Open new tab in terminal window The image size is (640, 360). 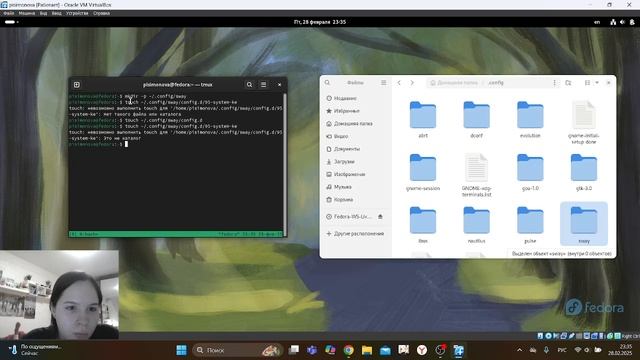(77, 84)
